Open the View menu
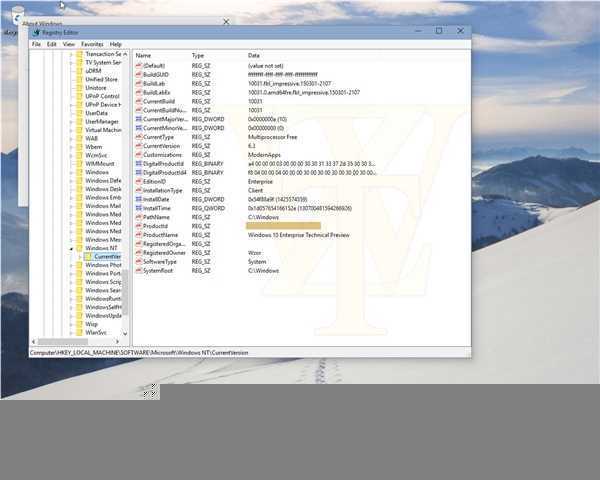 coord(69,44)
